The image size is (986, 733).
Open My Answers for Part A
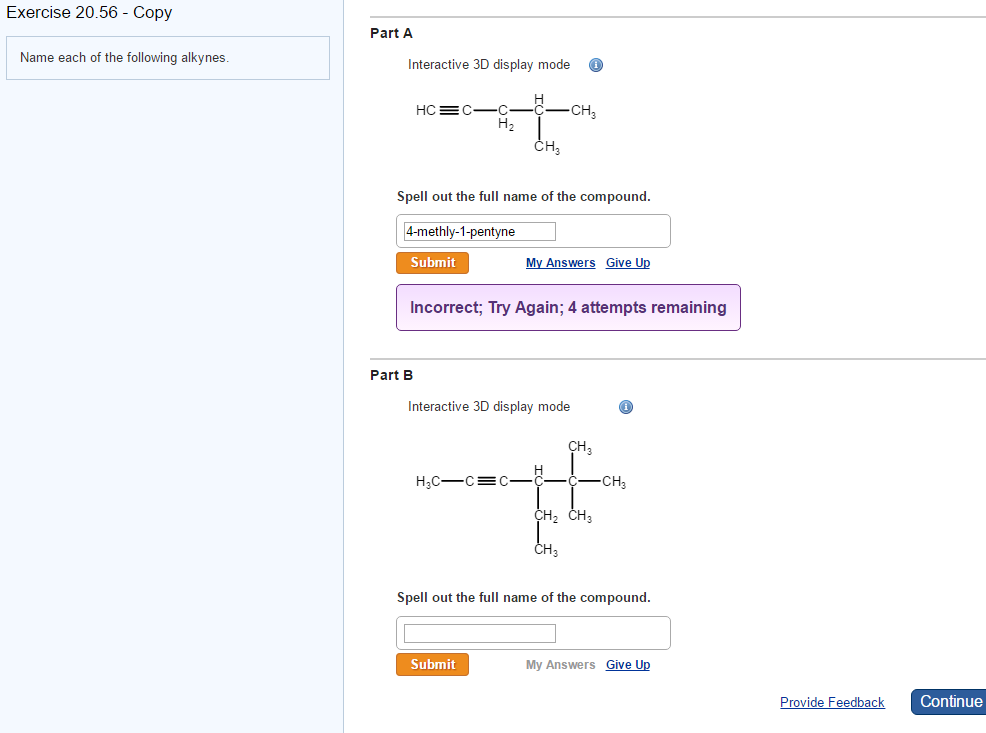[560, 262]
